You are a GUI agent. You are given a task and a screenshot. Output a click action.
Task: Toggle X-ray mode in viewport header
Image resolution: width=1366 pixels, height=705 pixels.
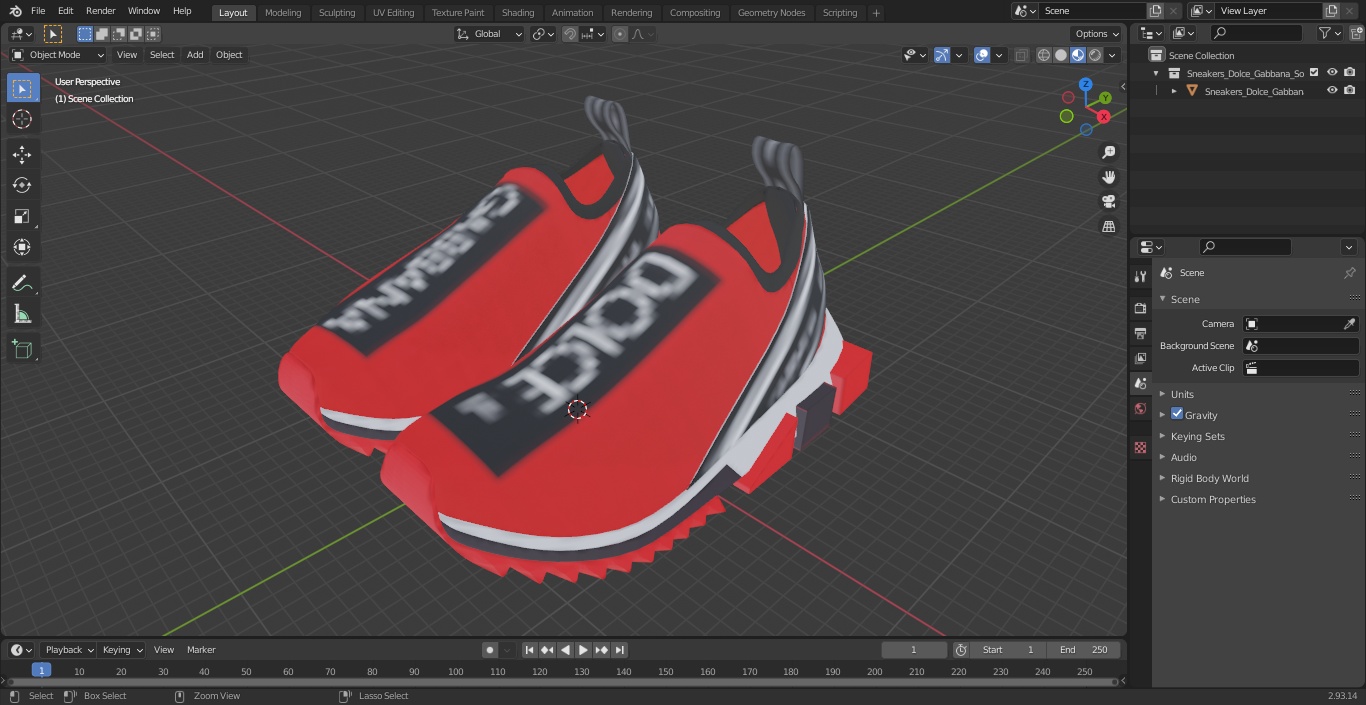click(x=1021, y=55)
